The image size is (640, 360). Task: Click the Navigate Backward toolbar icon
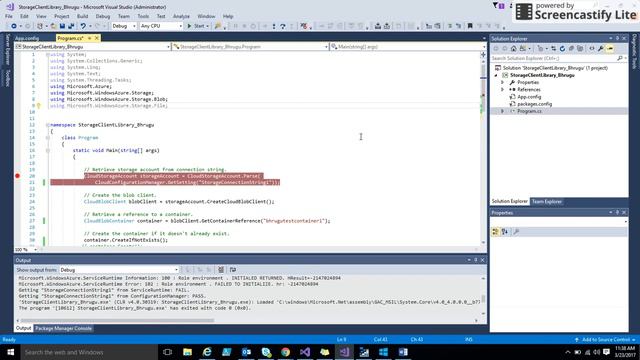point(14,26)
